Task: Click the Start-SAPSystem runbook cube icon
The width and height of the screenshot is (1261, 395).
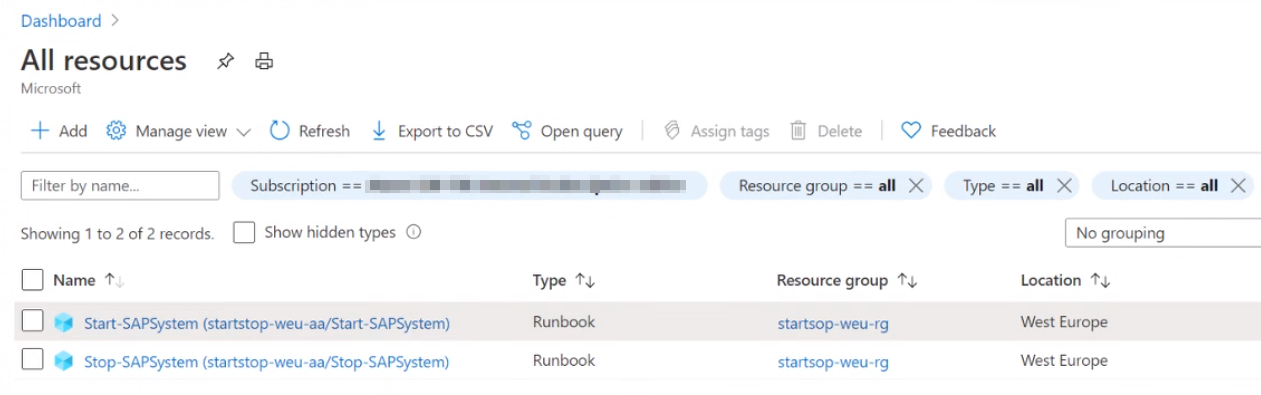Action: [x=64, y=323]
